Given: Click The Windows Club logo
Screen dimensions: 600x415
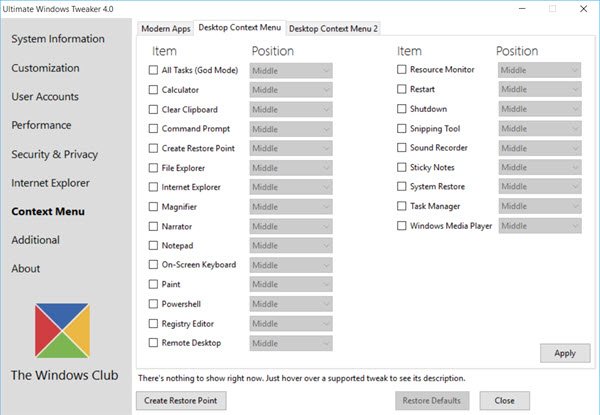Looking at the screenshot, I should point(62,330).
